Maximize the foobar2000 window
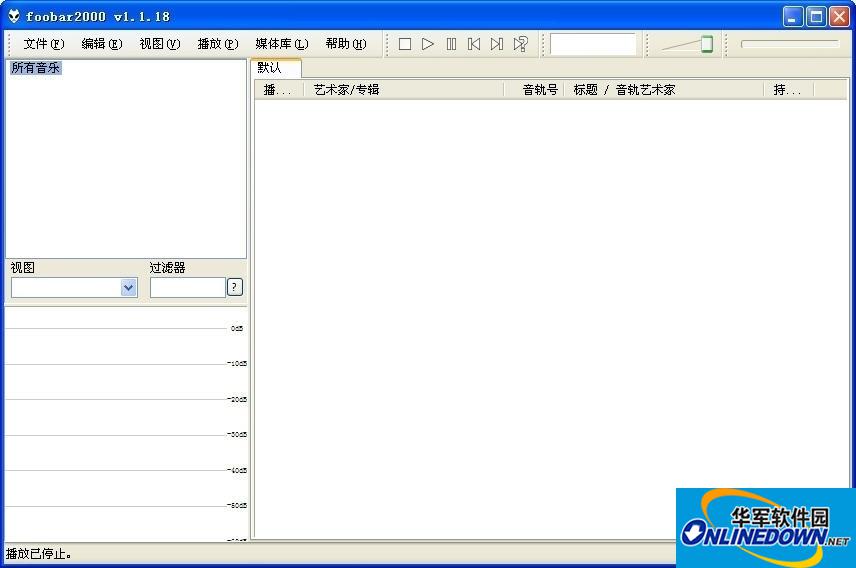This screenshot has height=568, width=856. pos(816,17)
